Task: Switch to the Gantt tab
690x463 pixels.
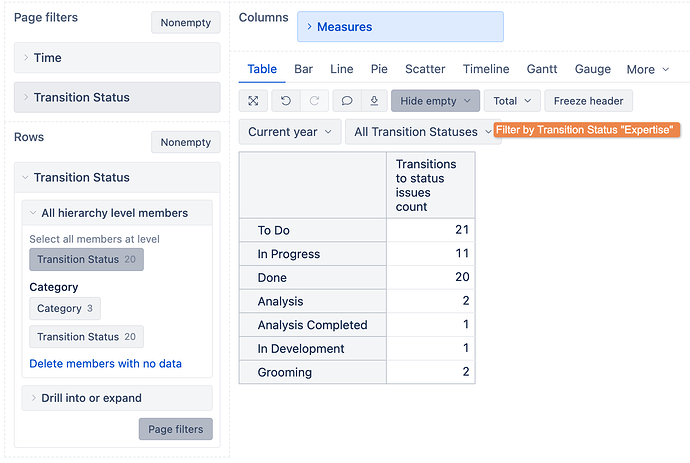Action: click(541, 69)
